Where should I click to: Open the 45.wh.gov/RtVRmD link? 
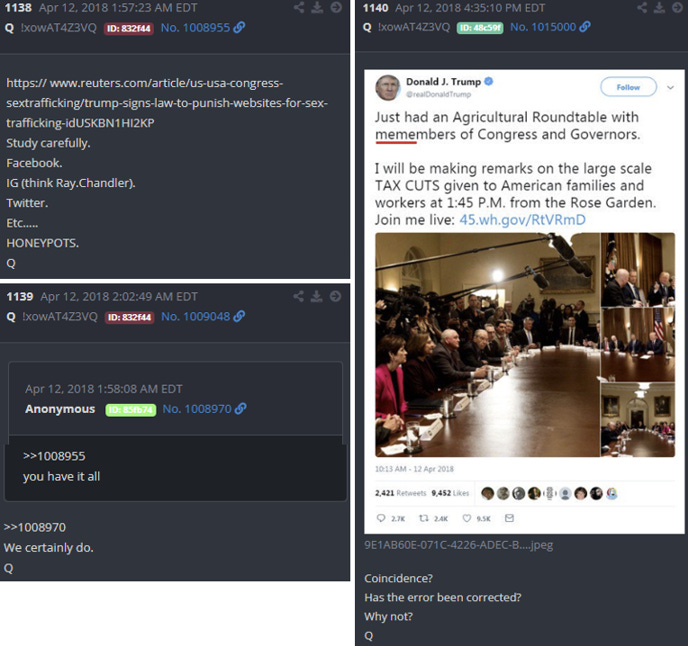coord(522,220)
